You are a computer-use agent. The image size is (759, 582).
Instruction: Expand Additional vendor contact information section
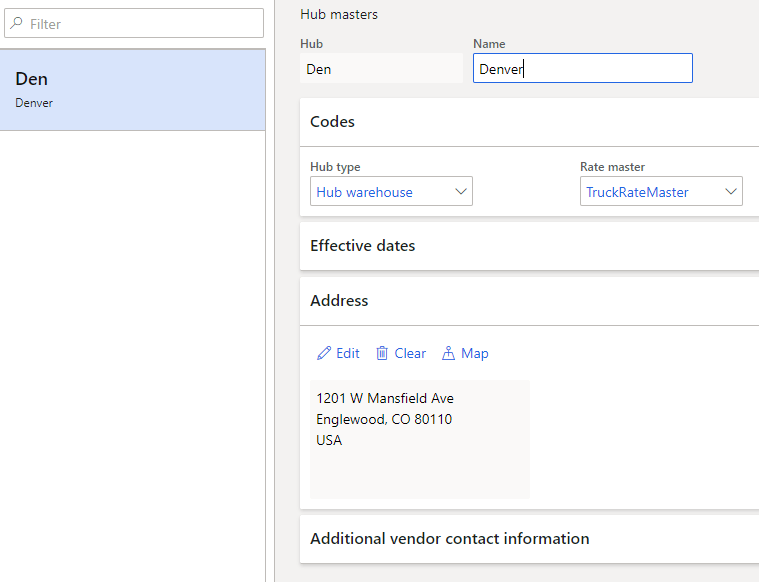click(529, 539)
